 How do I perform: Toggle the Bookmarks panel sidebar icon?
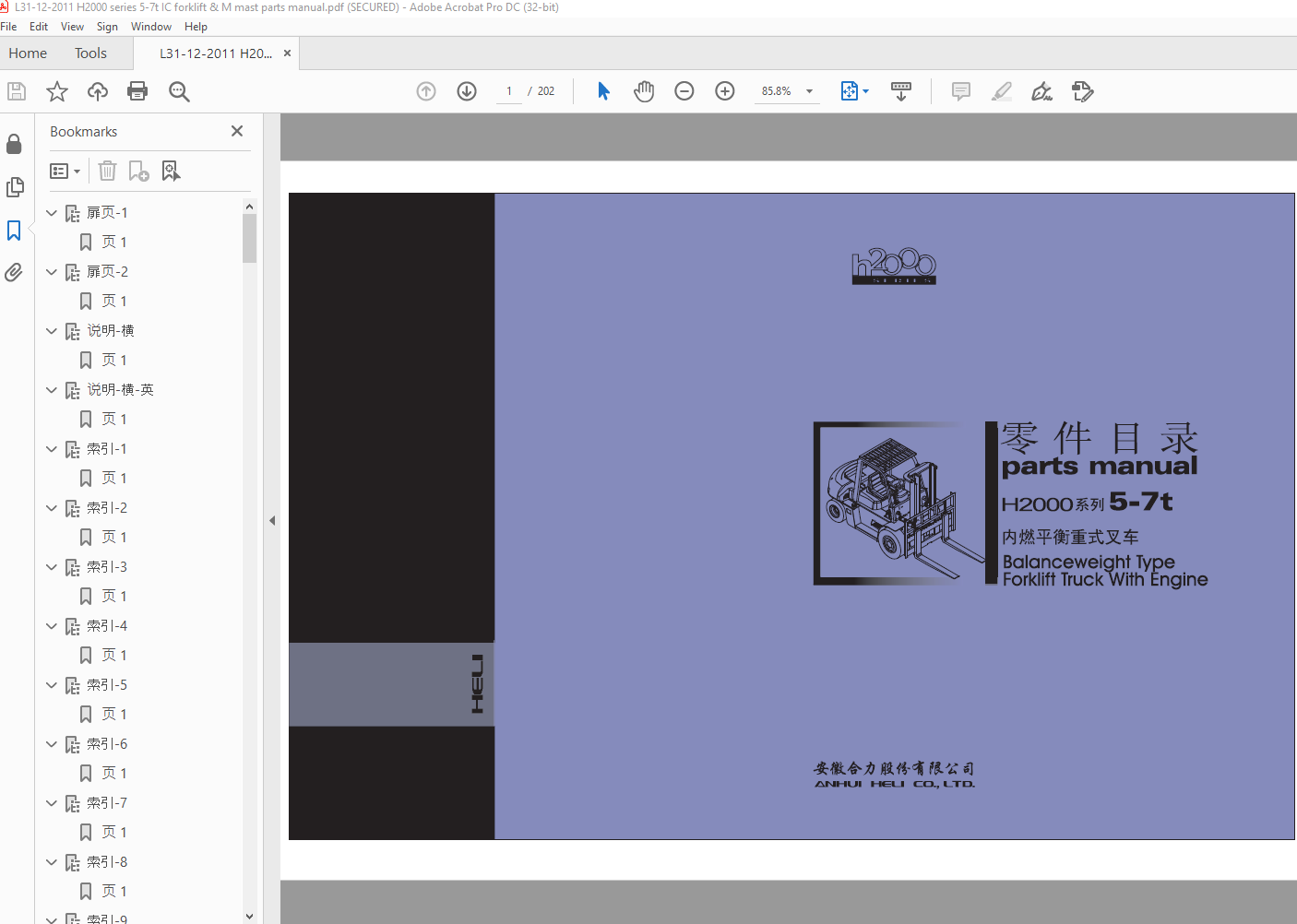(14, 230)
